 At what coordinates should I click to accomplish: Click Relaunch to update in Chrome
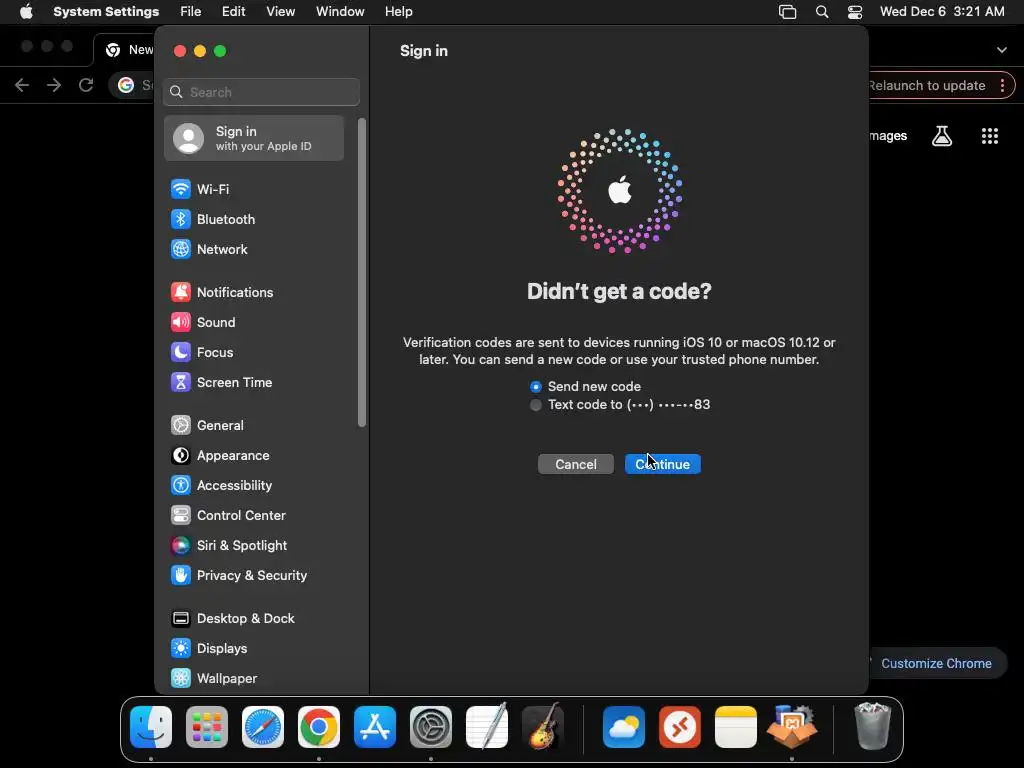pos(926,86)
